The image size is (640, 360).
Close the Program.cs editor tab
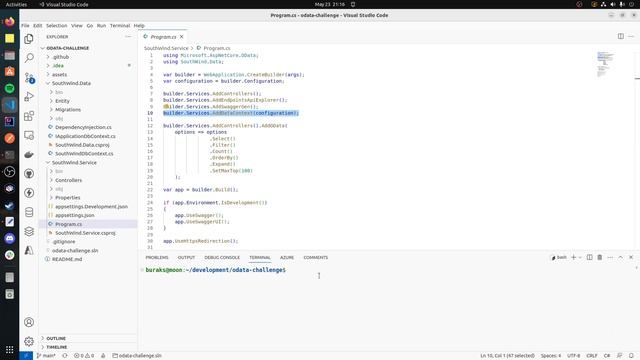(x=182, y=37)
